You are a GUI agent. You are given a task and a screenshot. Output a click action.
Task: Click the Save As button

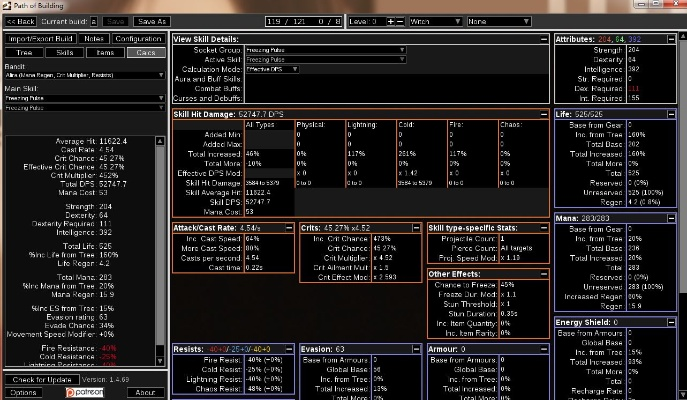[x=151, y=21]
